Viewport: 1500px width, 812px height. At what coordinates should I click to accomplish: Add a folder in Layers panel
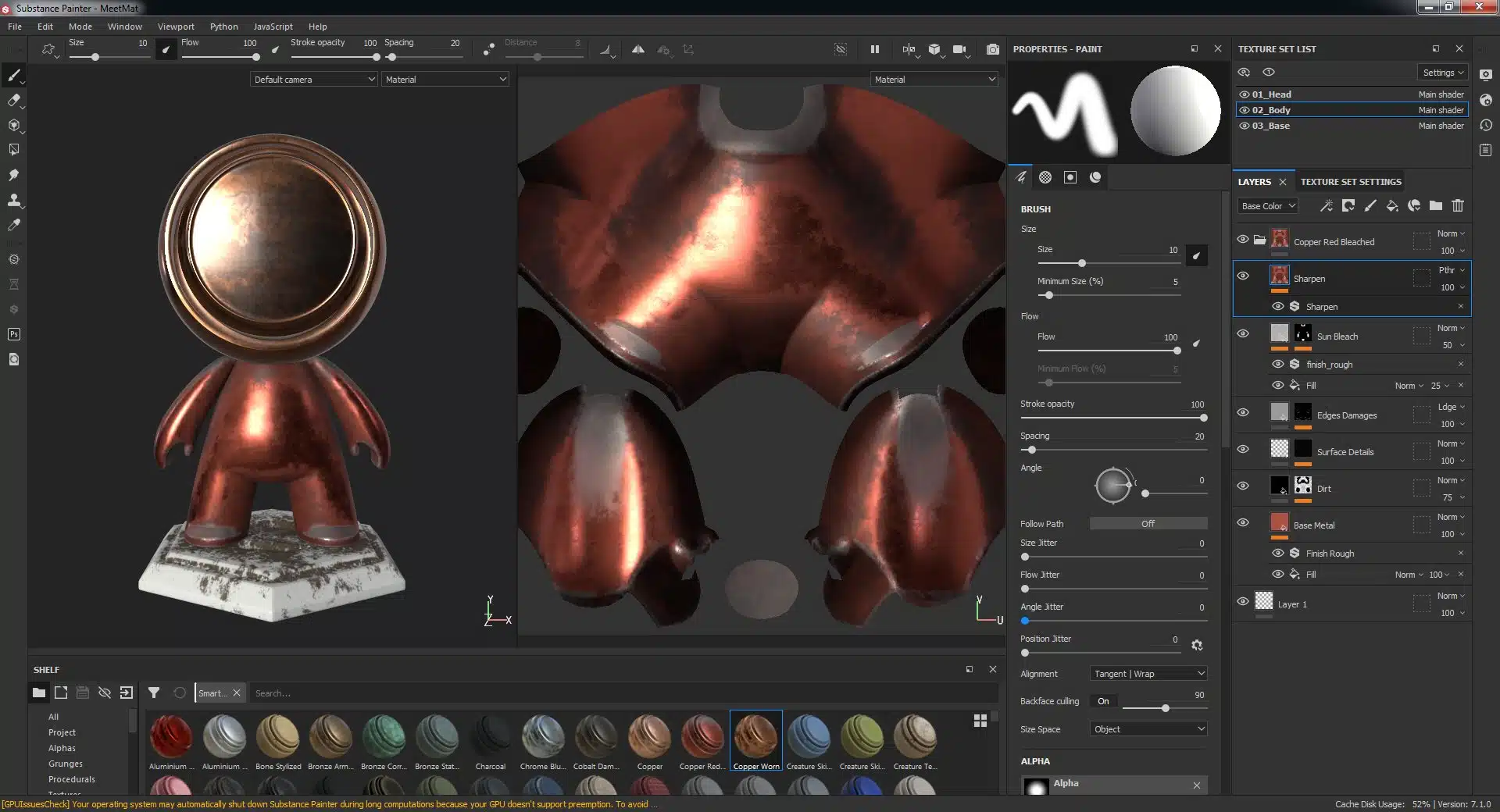click(x=1436, y=206)
